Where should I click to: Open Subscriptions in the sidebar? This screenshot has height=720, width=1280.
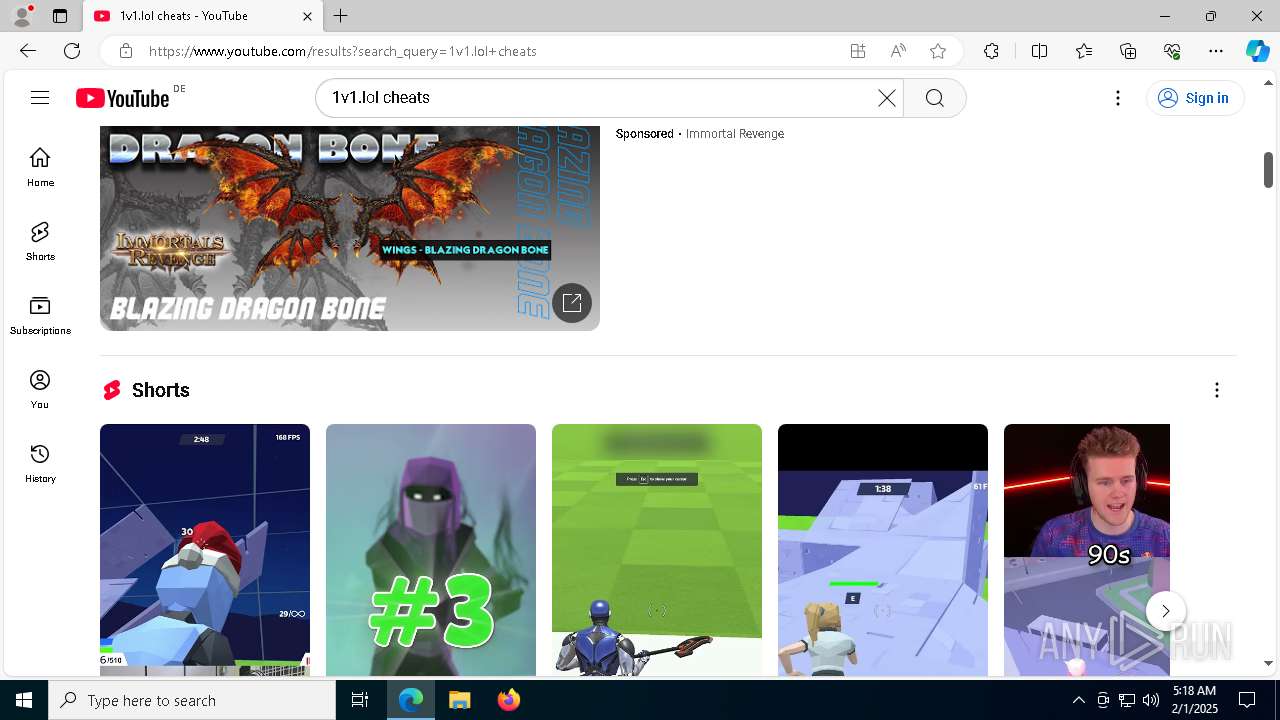[x=40, y=315]
